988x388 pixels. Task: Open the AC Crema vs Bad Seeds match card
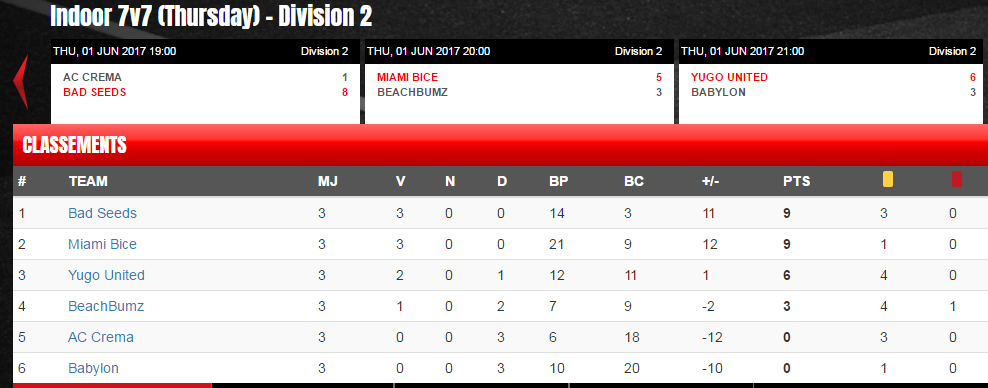[205, 82]
